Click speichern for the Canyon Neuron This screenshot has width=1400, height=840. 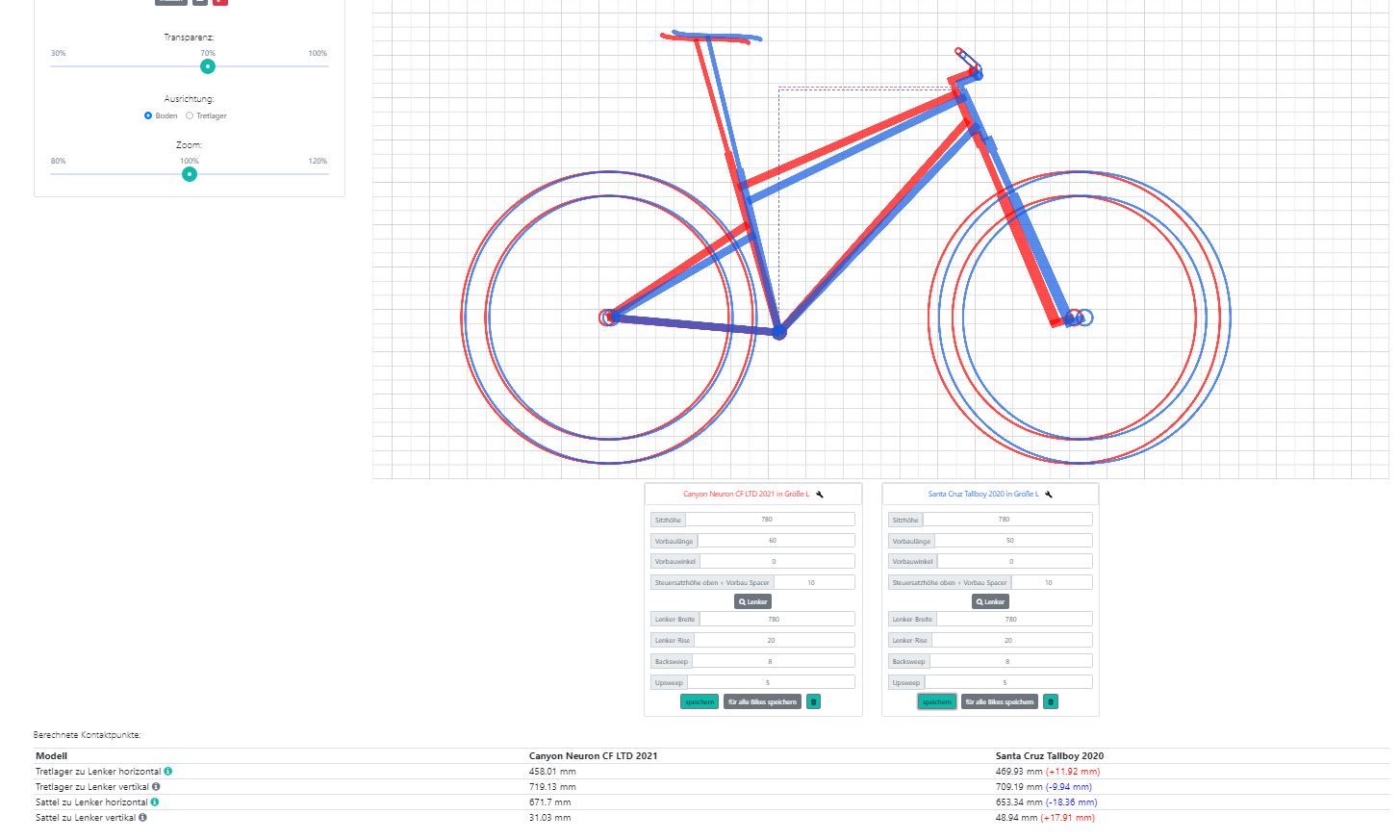coord(700,702)
